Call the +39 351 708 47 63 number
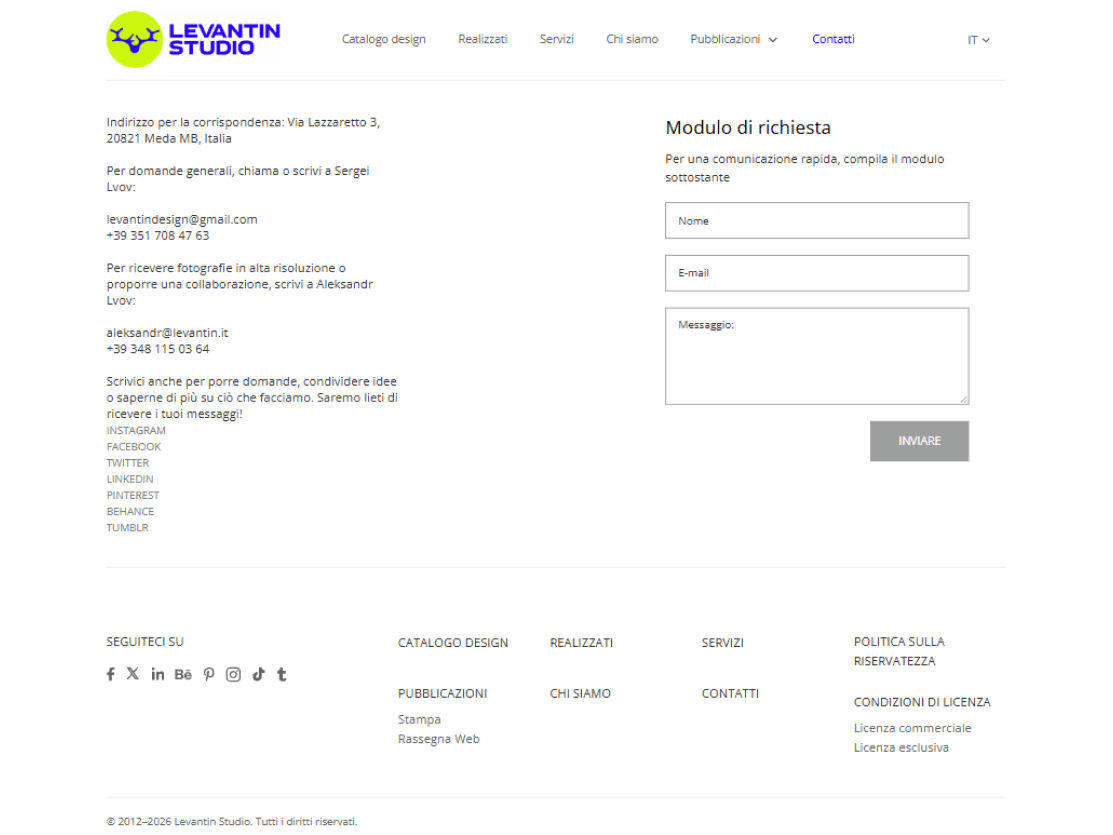The width and height of the screenshot is (1113, 835). click(158, 236)
